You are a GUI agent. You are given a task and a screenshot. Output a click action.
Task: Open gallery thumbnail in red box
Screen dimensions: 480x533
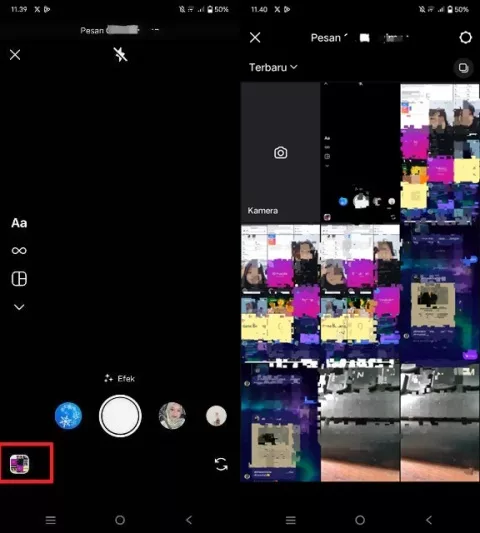tap(19, 464)
